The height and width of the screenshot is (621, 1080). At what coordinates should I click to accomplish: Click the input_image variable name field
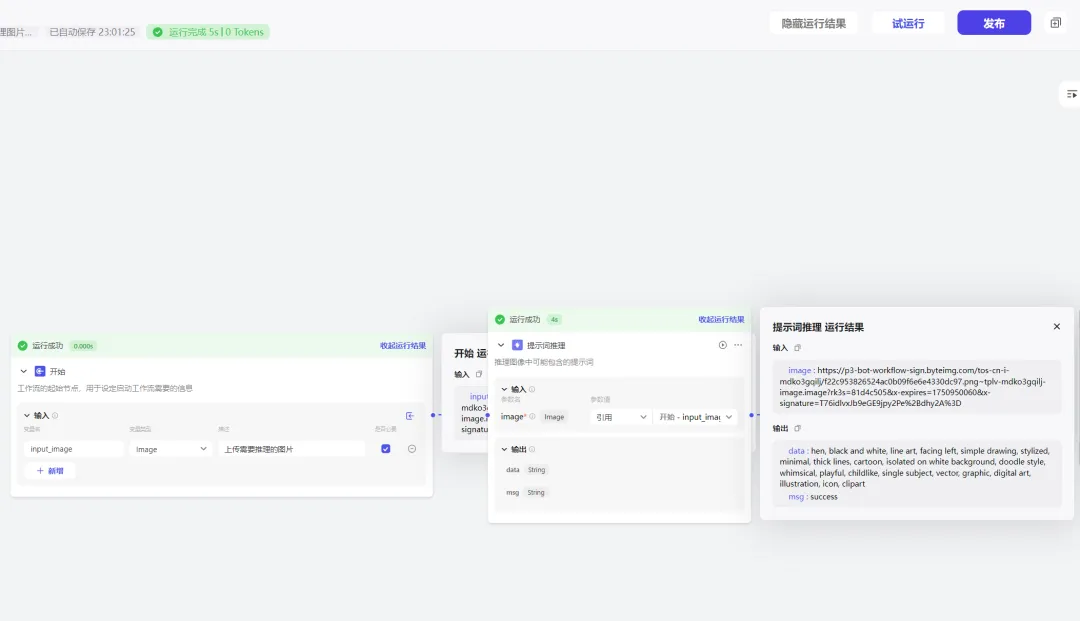[x=74, y=449]
